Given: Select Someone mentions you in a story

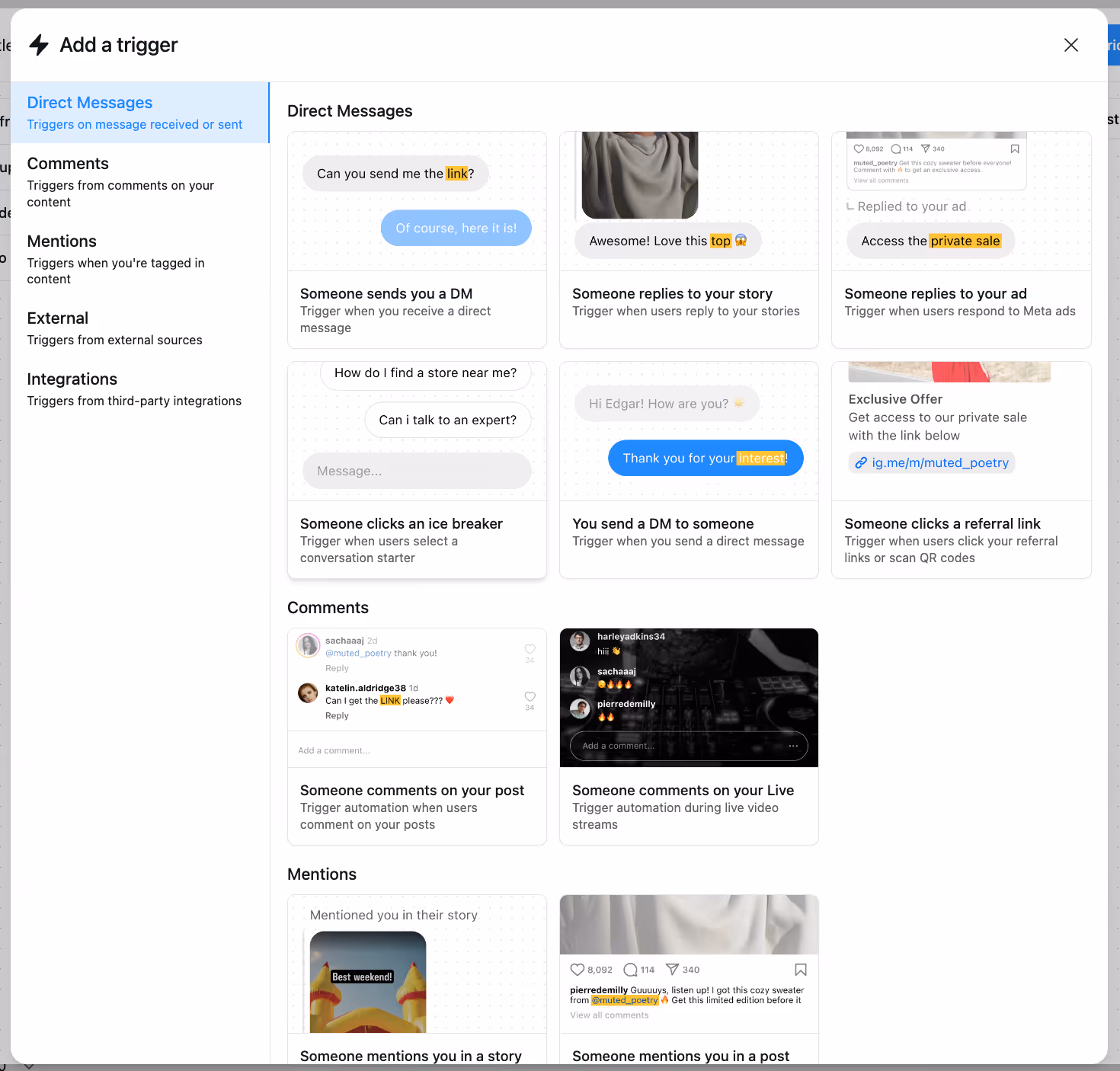Looking at the screenshot, I should click(x=417, y=980).
